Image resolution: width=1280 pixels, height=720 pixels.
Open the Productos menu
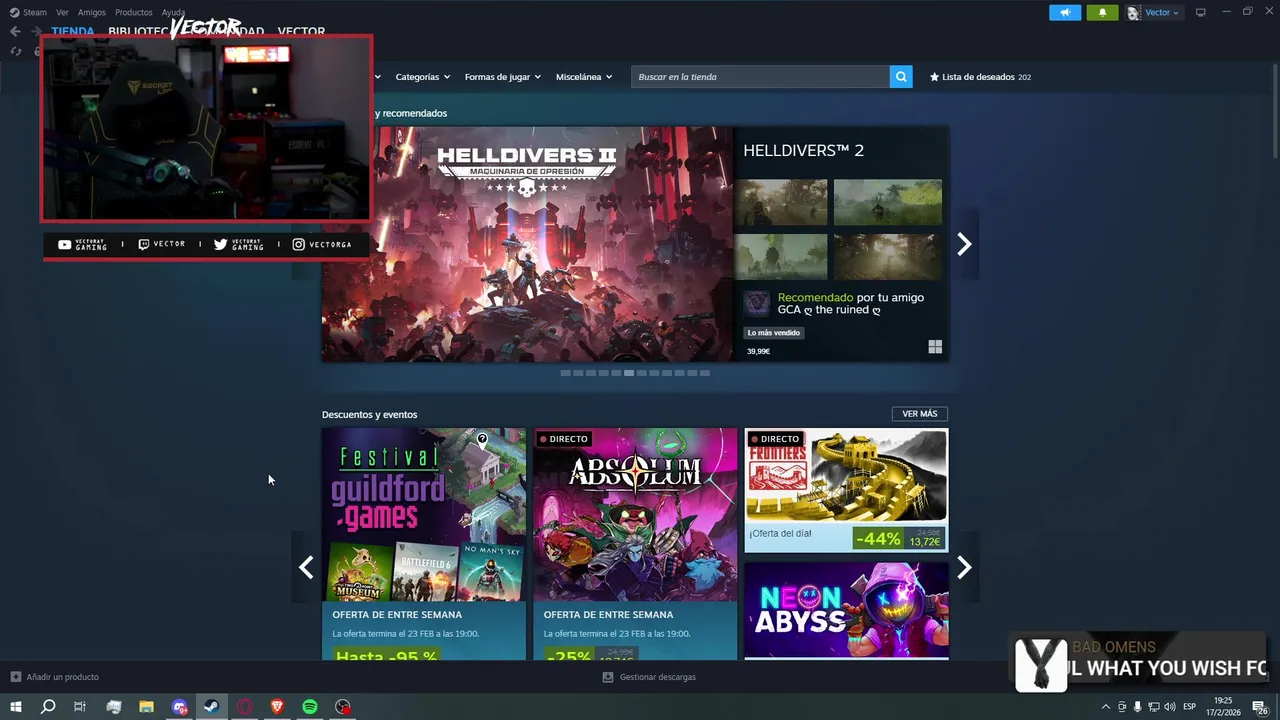point(133,12)
